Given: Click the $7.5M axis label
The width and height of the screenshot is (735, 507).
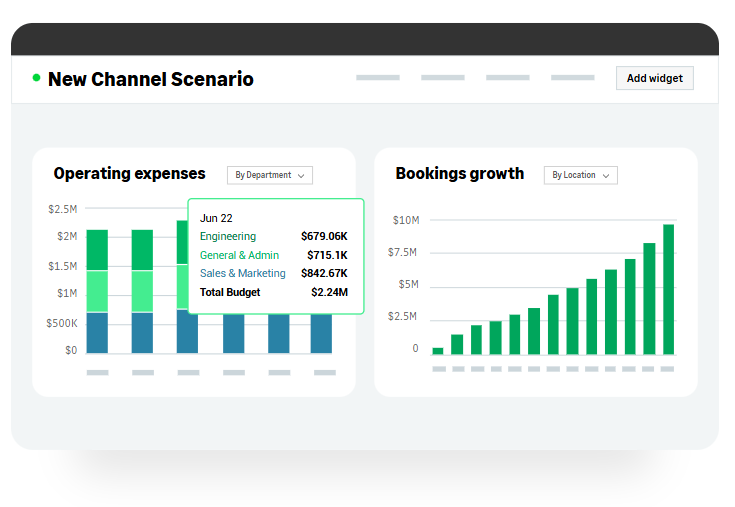Looking at the screenshot, I should click(402, 253).
